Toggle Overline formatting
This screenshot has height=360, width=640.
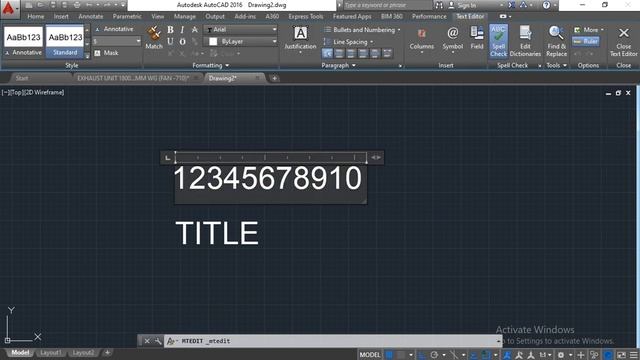[182, 41]
